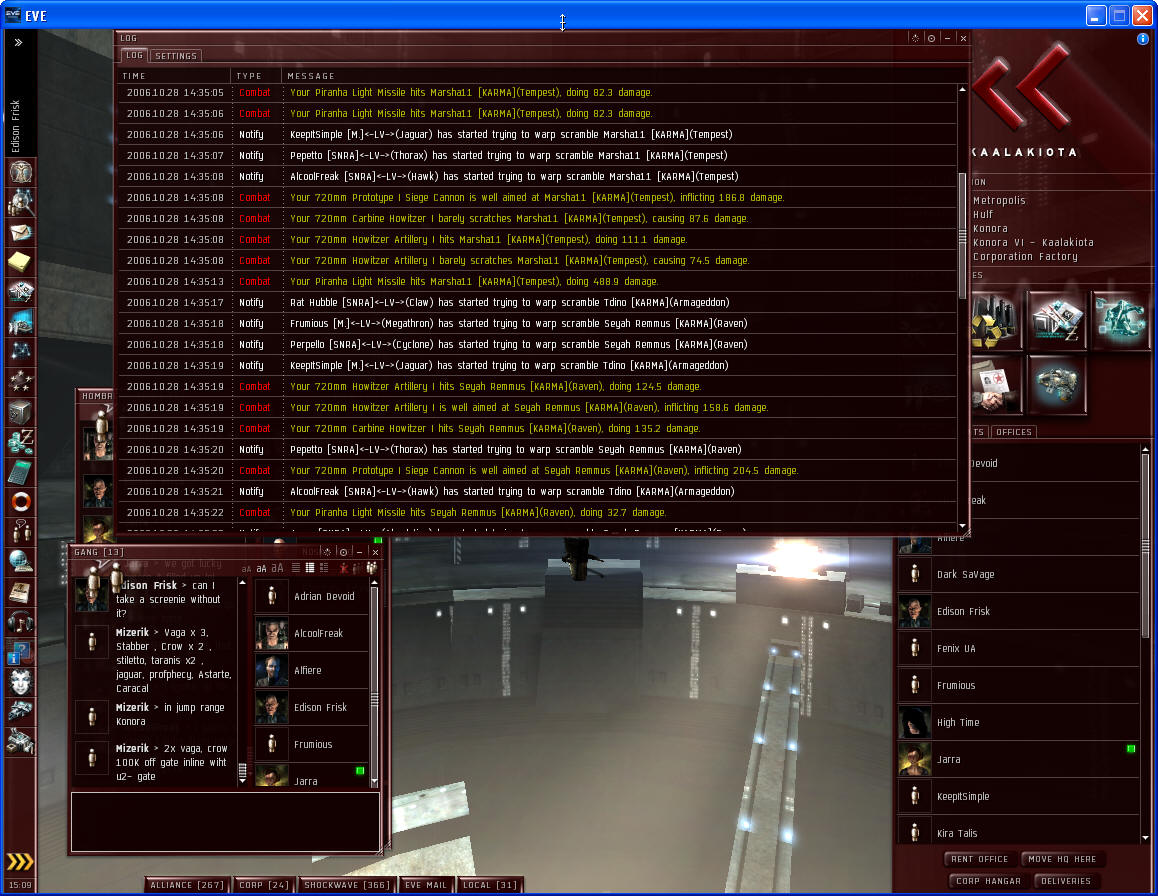Open the Help lifebuoy sidebar icon
The height and width of the screenshot is (896, 1158).
pos(21,502)
